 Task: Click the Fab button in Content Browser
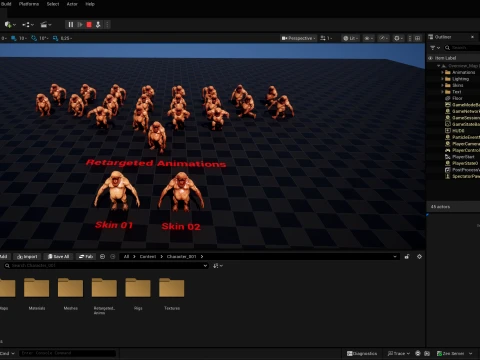(86, 257)
